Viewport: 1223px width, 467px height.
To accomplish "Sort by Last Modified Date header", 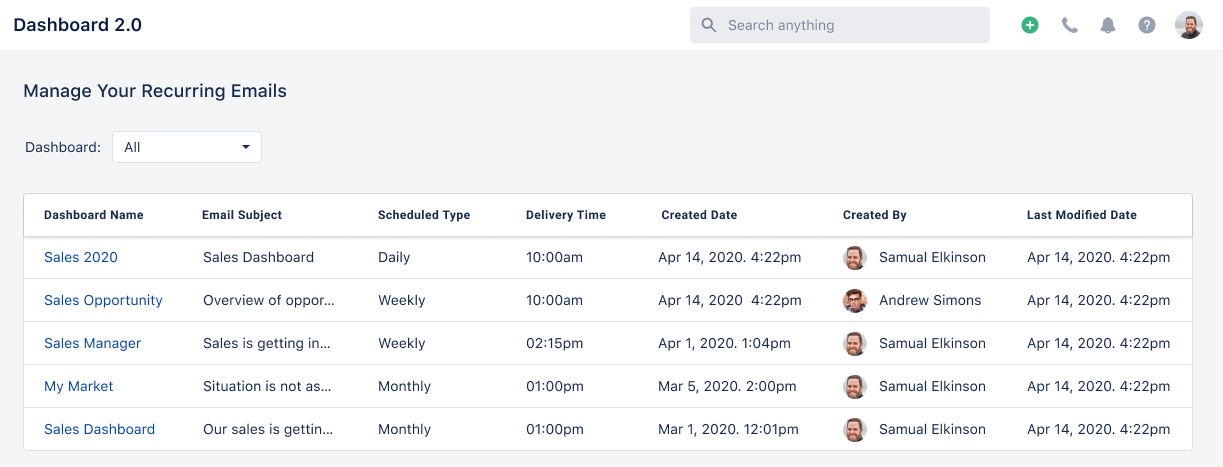I will pos(1082,215).
